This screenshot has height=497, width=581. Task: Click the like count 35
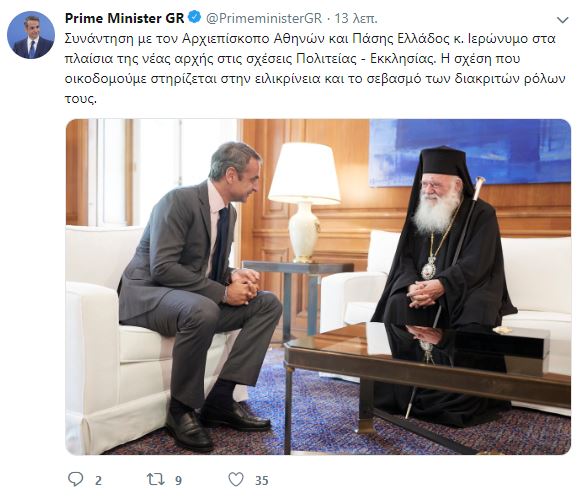[x=262, y=481]
